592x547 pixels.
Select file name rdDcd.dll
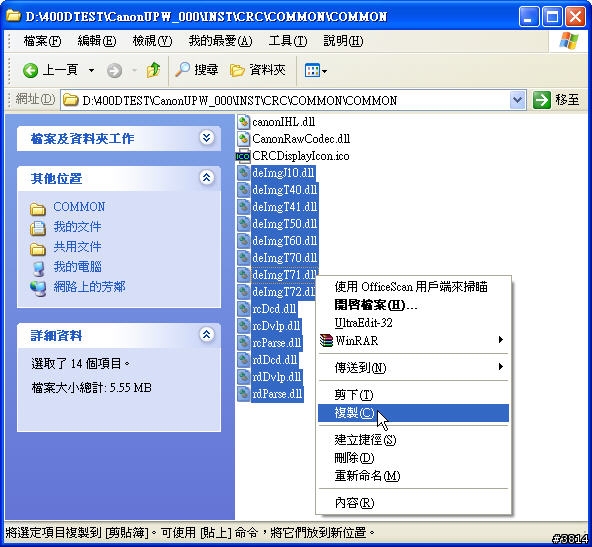coord(275,360)
